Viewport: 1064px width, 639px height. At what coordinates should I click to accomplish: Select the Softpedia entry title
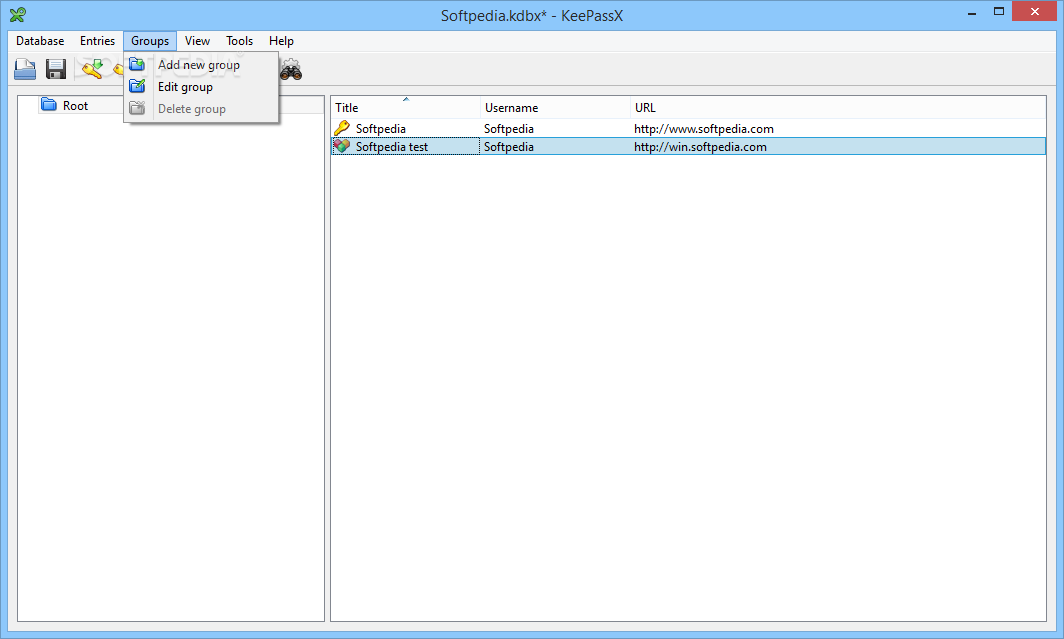(x=381, y=129)
